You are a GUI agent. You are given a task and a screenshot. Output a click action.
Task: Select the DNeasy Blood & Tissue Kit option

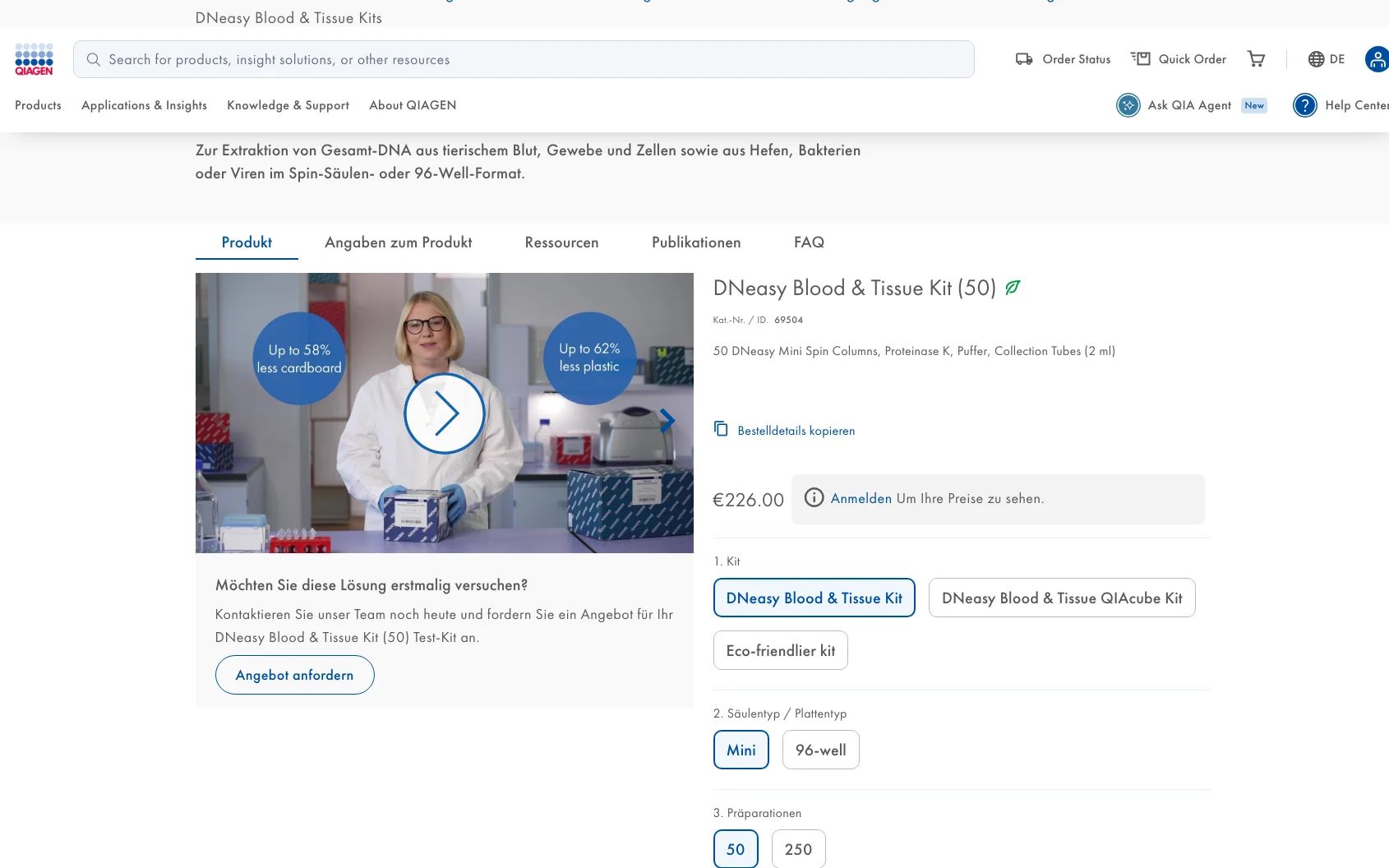coord(814,598)
